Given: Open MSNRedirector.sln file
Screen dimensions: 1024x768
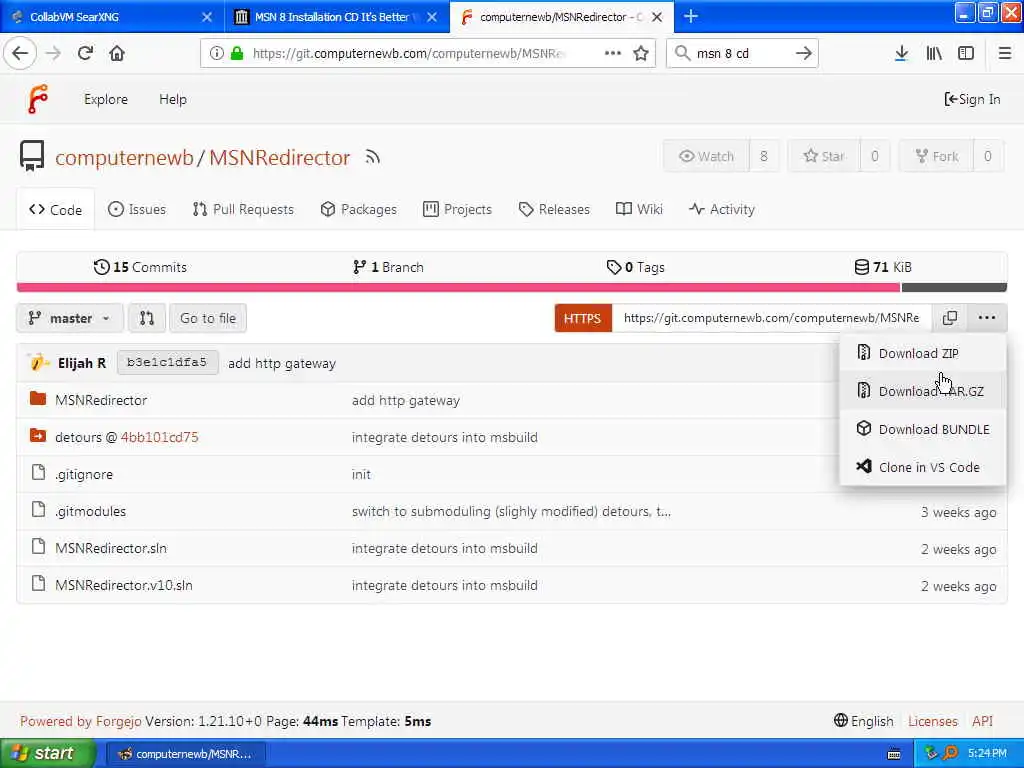Looking at the screenshot, I should [x=111, y=548].
